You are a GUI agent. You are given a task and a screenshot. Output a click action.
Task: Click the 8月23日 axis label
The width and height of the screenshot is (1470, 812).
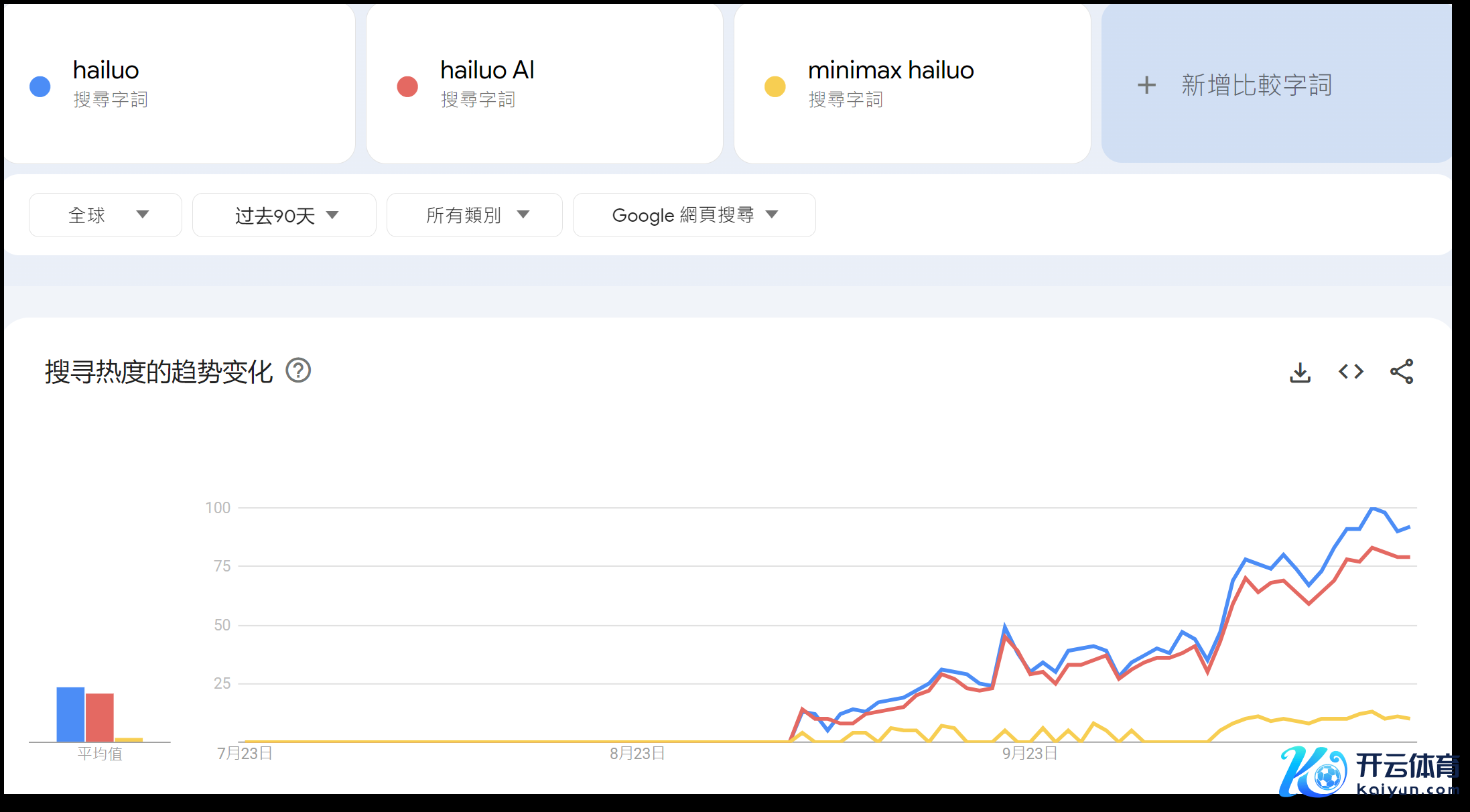(x=637, y=753)
